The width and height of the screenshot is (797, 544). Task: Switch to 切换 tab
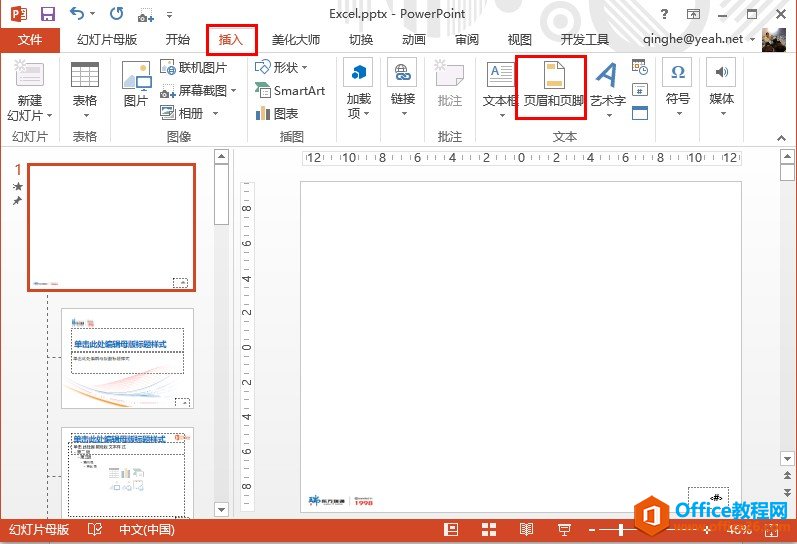tap(361, 40)
